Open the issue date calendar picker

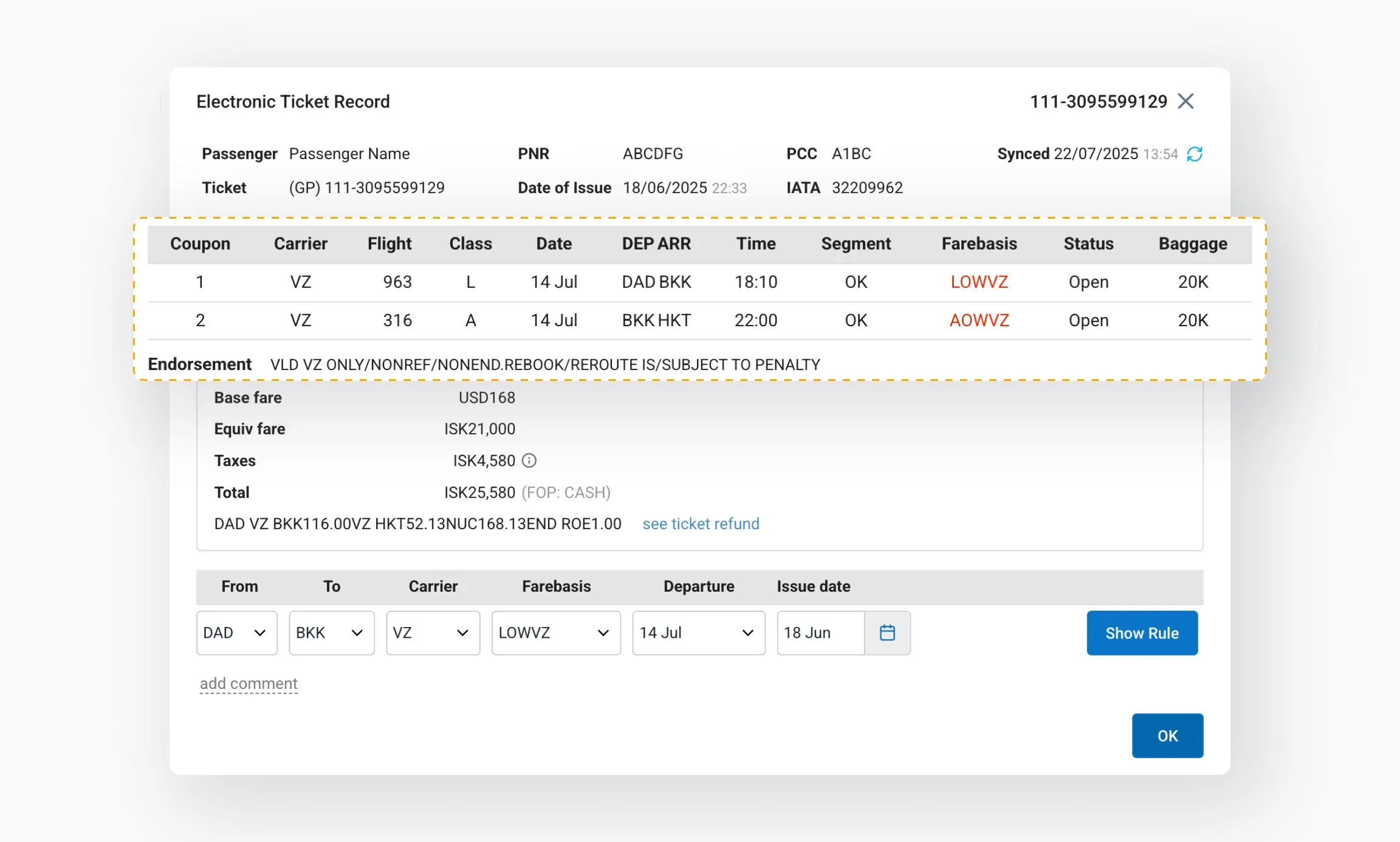(887, 633)
